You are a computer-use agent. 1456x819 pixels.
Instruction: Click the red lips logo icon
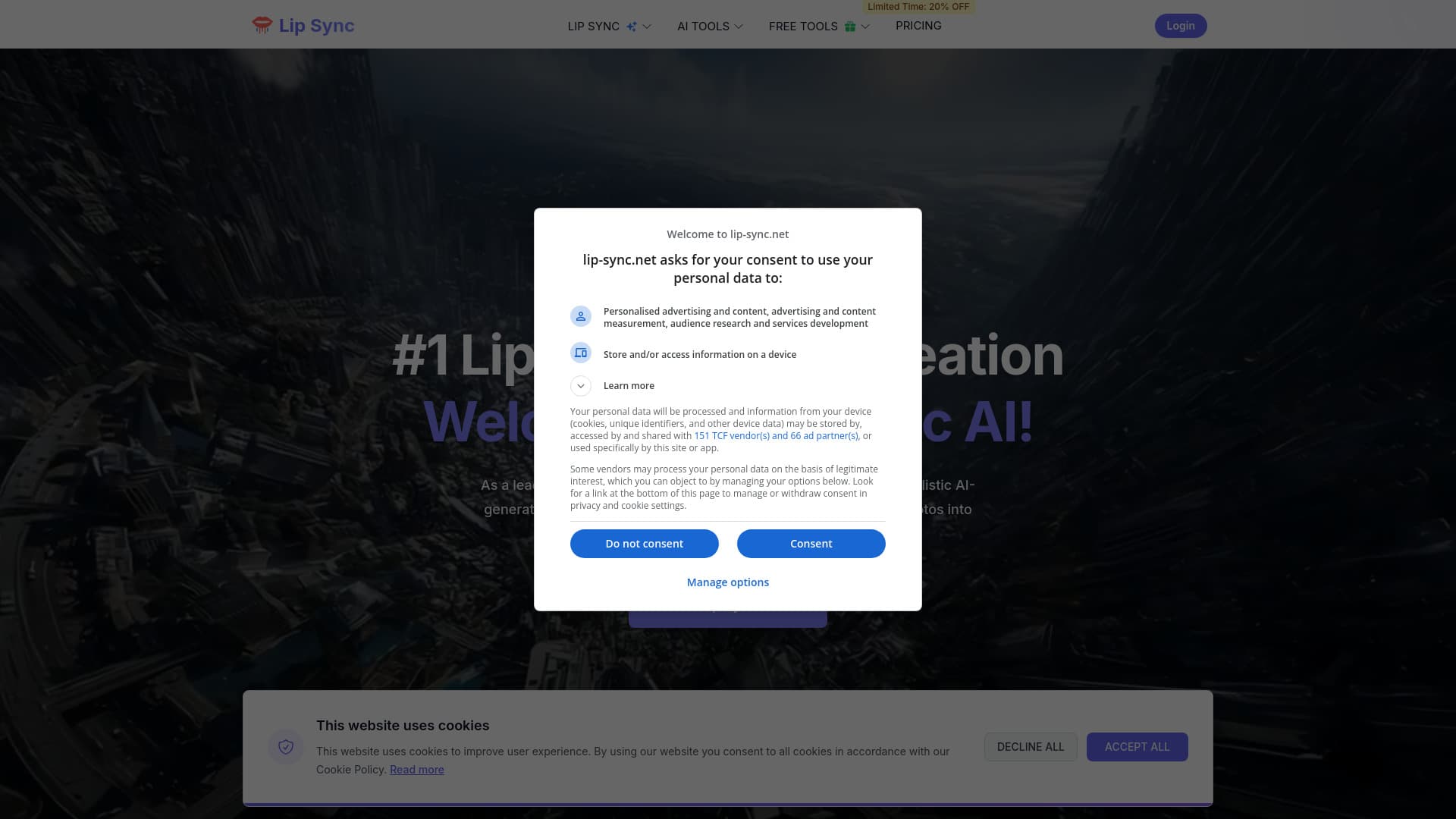262,25
